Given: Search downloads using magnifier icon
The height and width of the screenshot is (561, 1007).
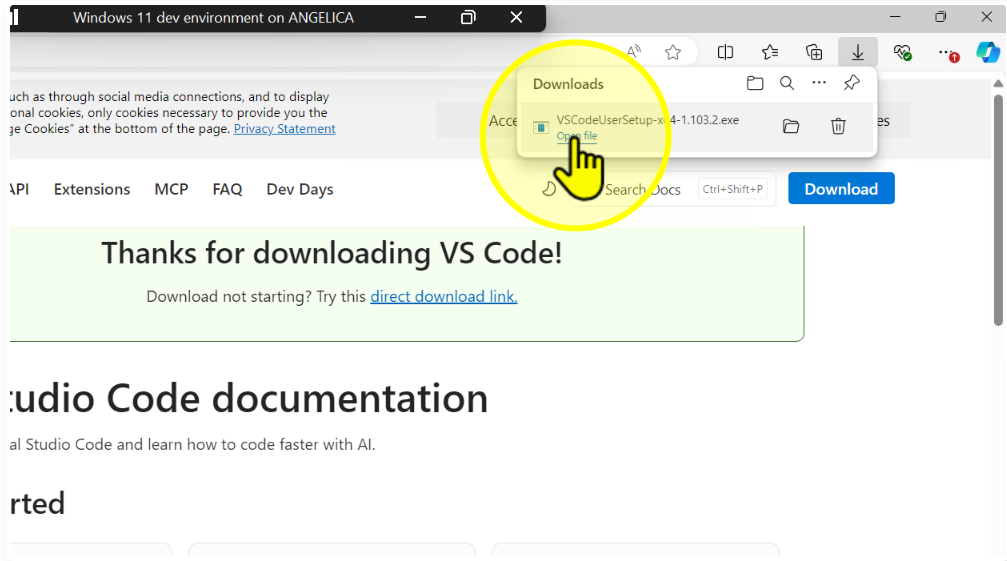Looking at the screenshot, I should point(787,83).
